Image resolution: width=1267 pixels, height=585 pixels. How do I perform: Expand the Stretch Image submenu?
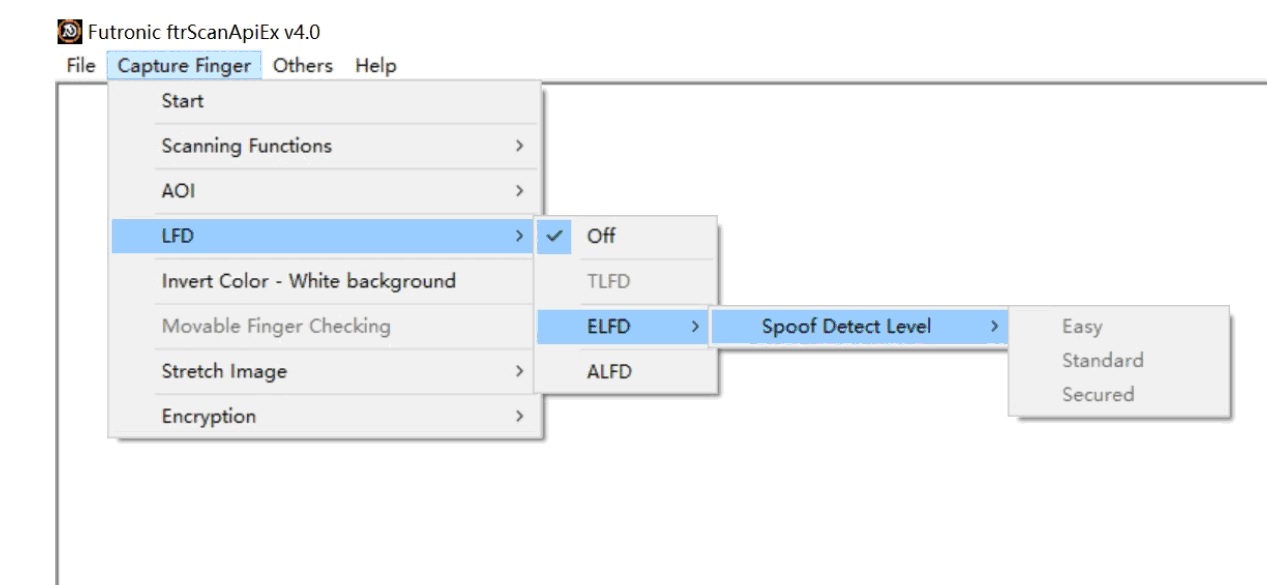tap(325, 371)
